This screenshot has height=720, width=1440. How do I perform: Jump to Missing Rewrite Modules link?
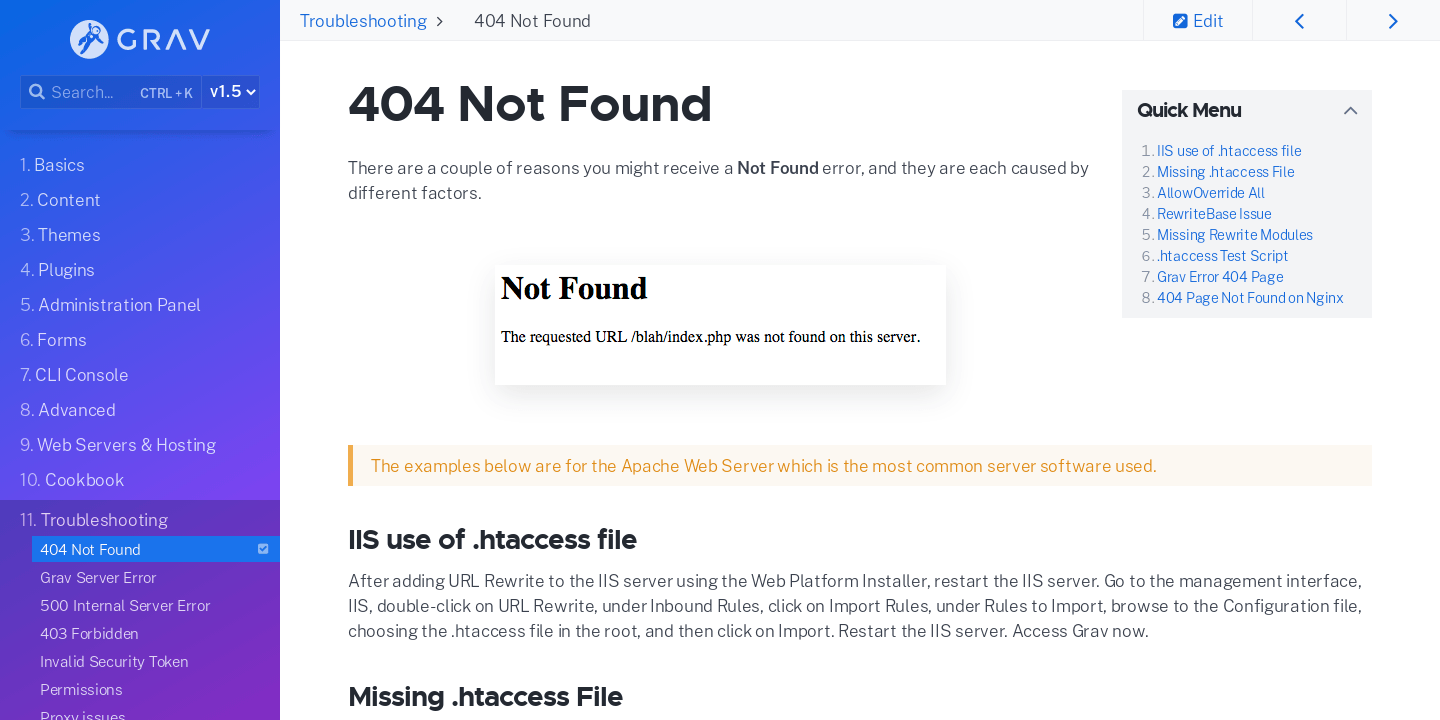(1235, 235)
